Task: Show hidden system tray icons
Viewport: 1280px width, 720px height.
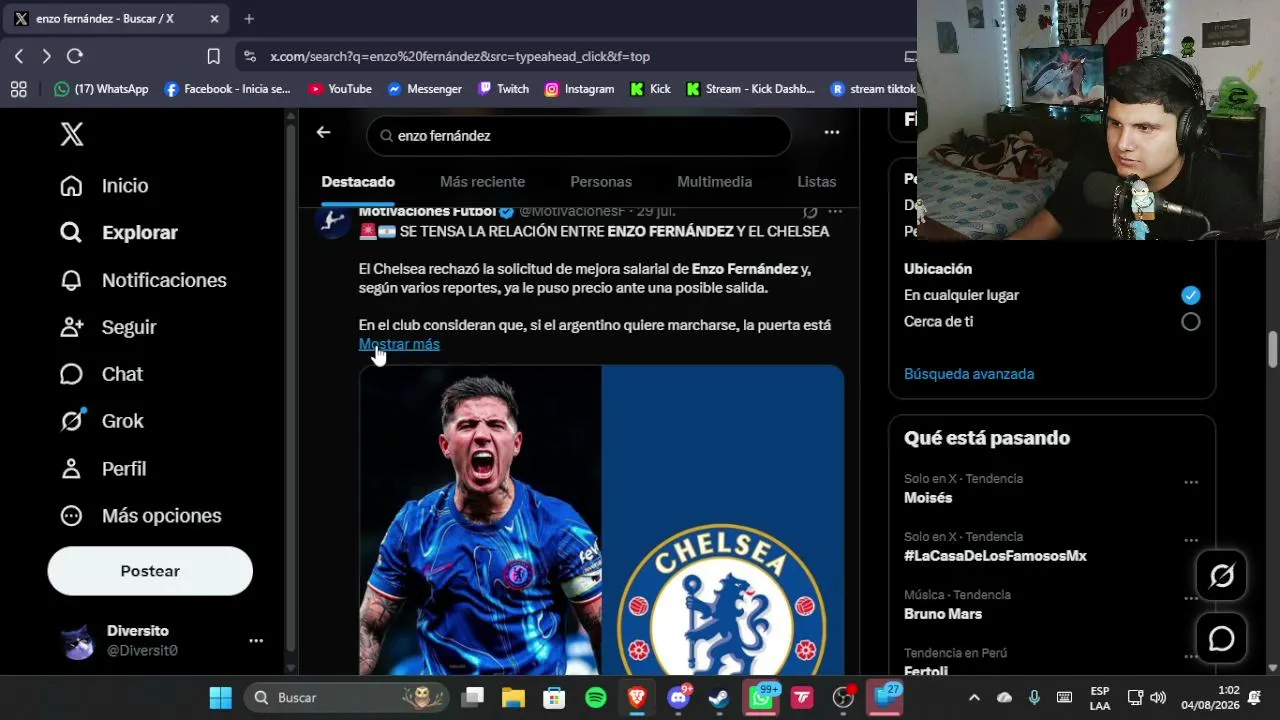Action: pyautogui.click(x=974, y=697)
